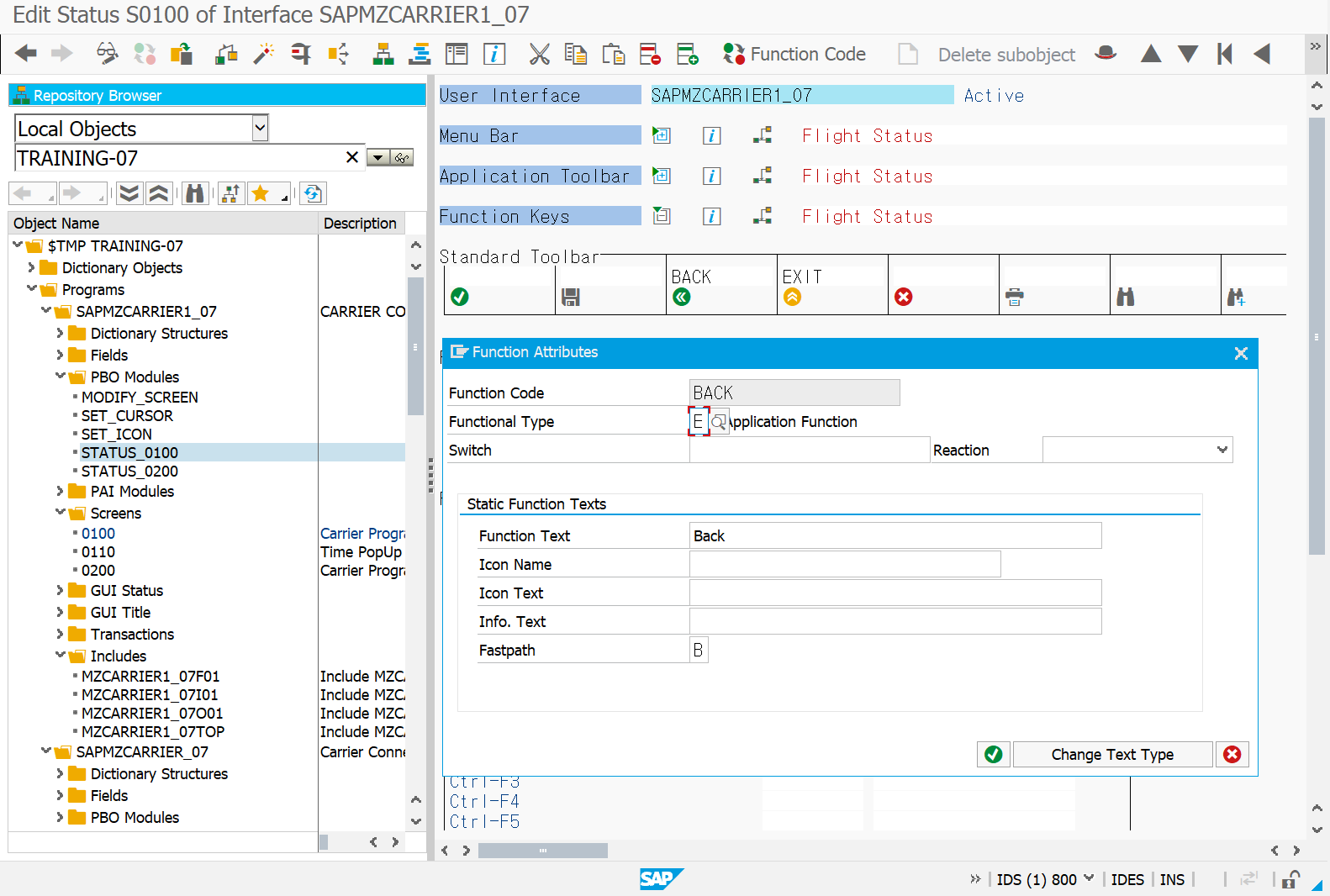
Task: Open the Local Objects dropdown
Action: click(x=261, y=128)
